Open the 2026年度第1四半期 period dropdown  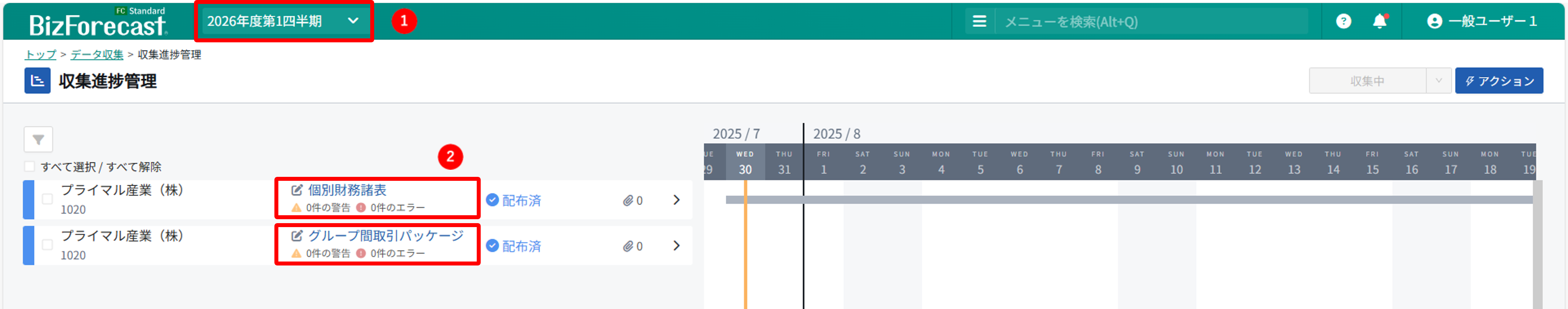click(283, 21)
